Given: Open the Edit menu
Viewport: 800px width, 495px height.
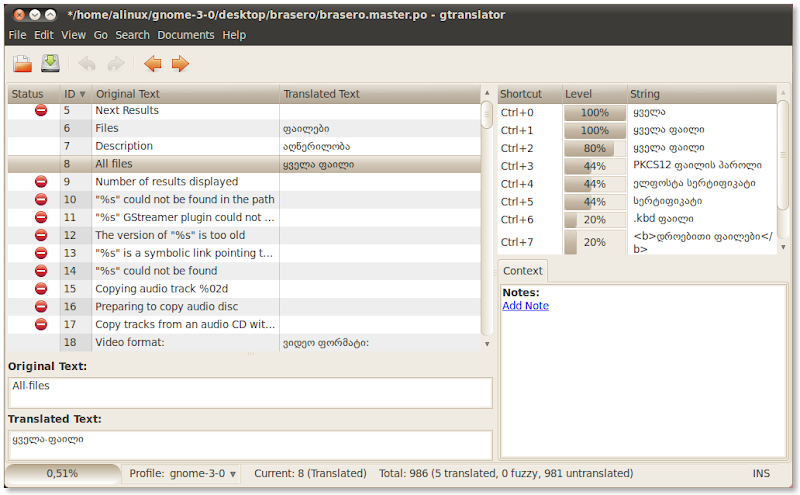Looking at the screenshot, I should [44, 35].
